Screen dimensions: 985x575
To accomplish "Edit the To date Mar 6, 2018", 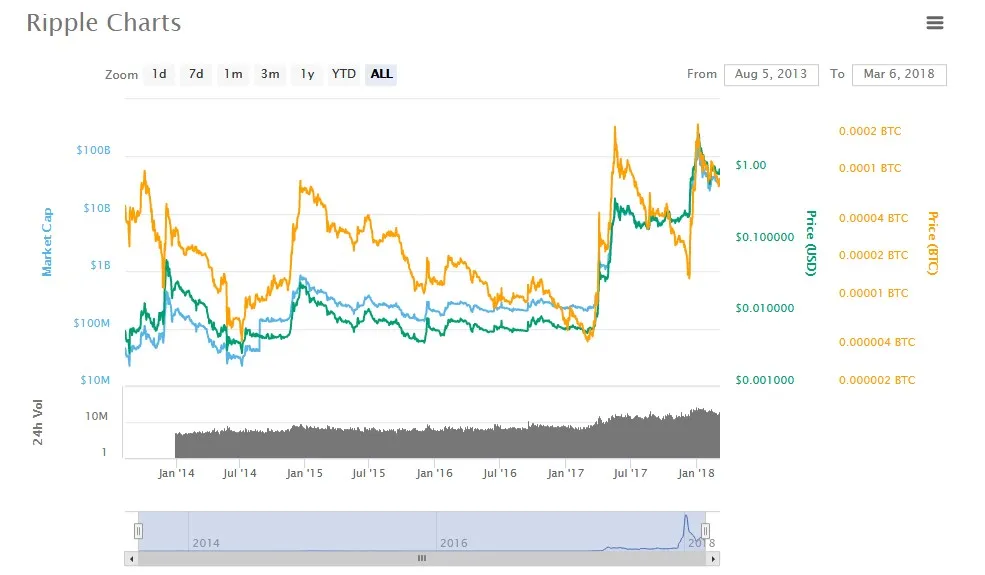I will point(899,74).
